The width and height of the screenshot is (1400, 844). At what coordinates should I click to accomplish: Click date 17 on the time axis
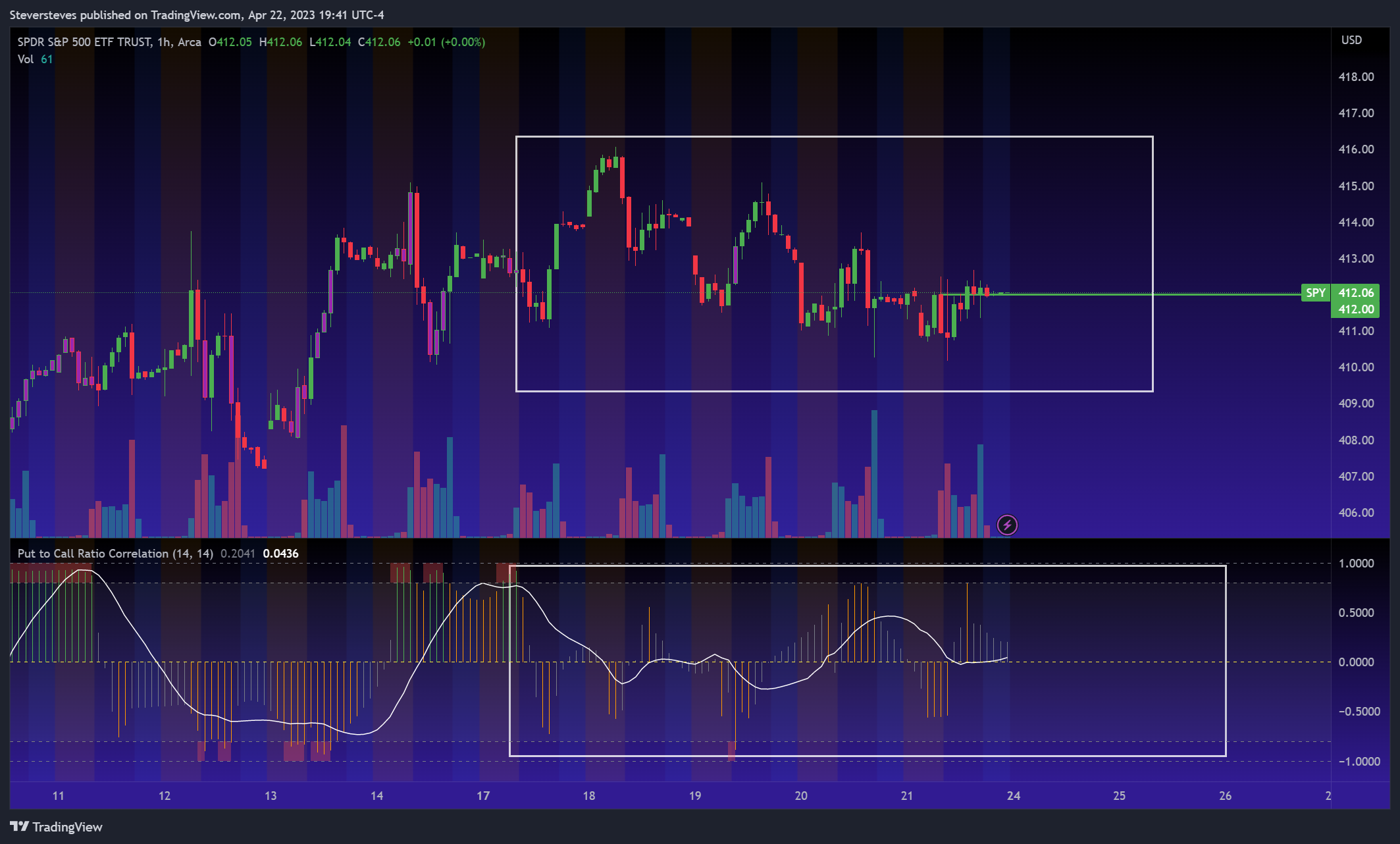pyautogui.click(x=483, y=796)
